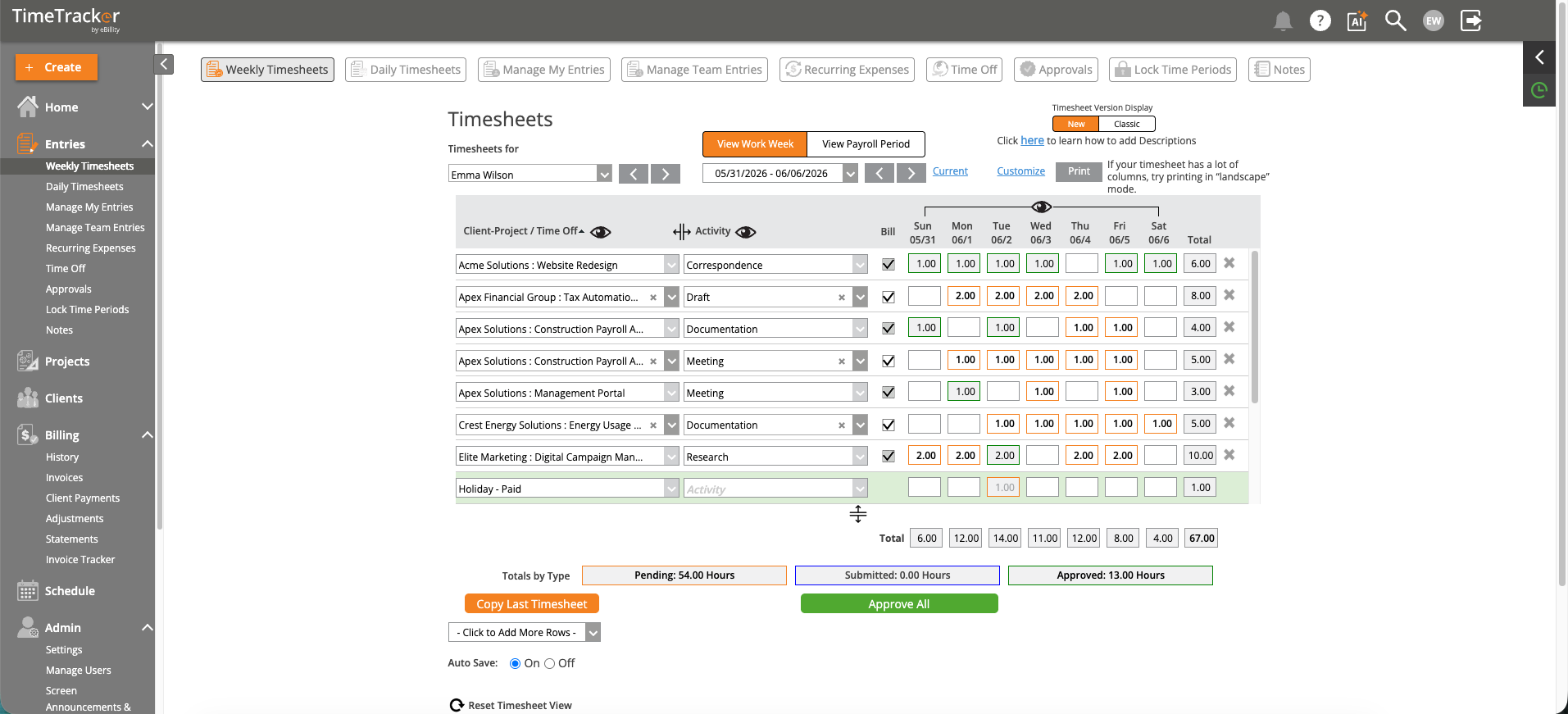Delete the Management Portal Meeting row
Image resolution: width=1568 pixels, height=714 pixels.
(1229, 391)
